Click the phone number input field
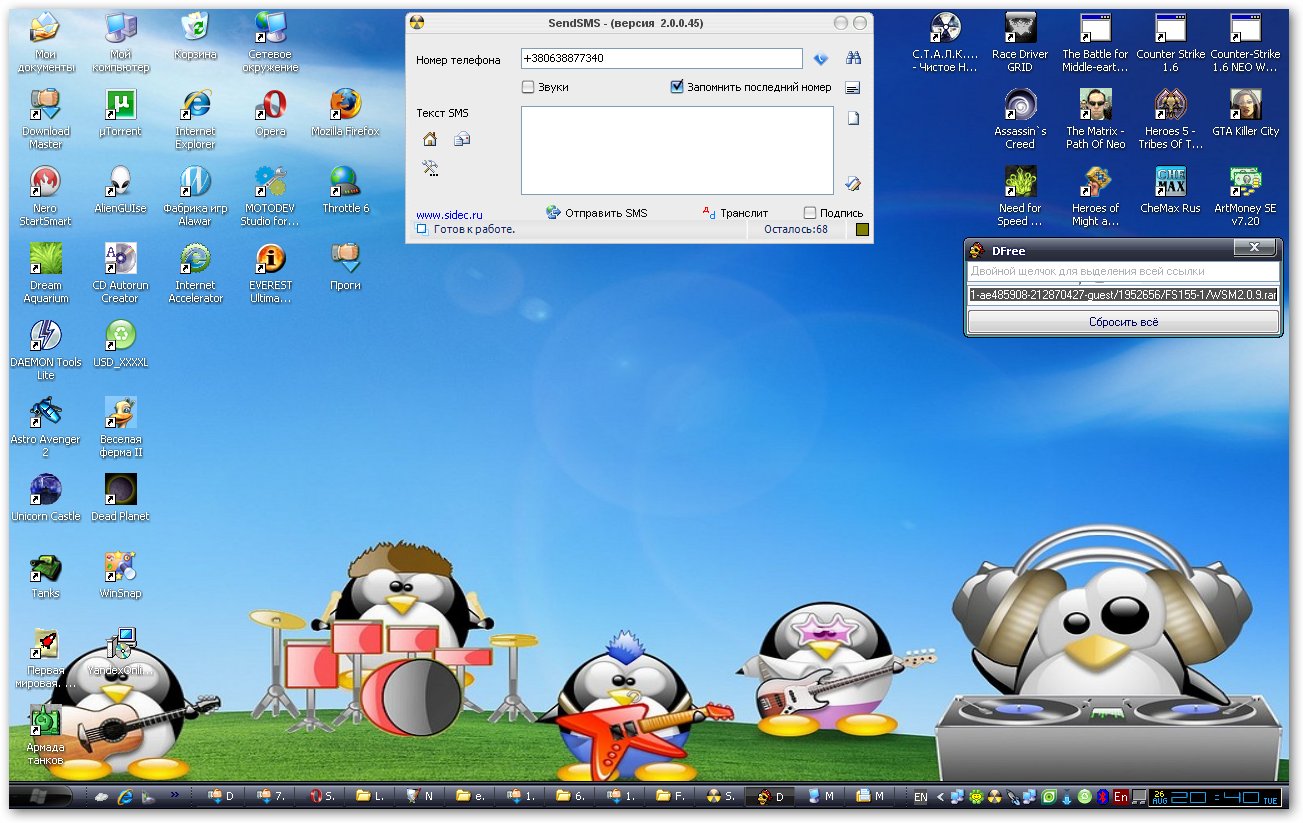1303x823 pixels. point(661,58)
